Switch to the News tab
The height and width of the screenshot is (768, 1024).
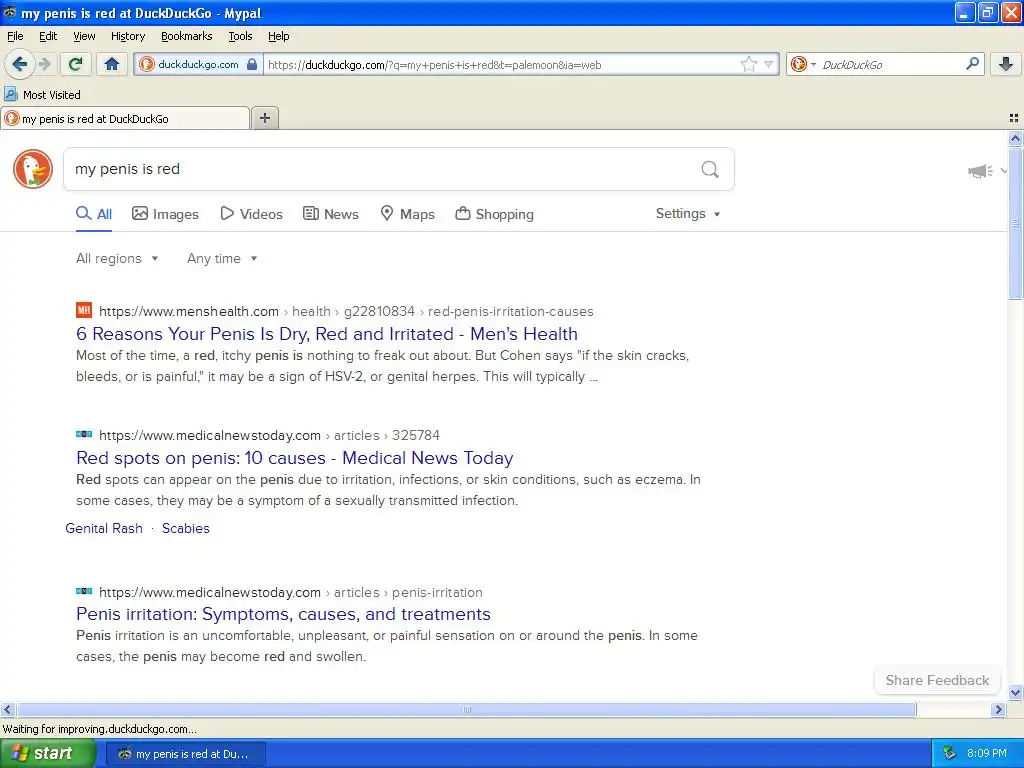(x=330, y=214)
